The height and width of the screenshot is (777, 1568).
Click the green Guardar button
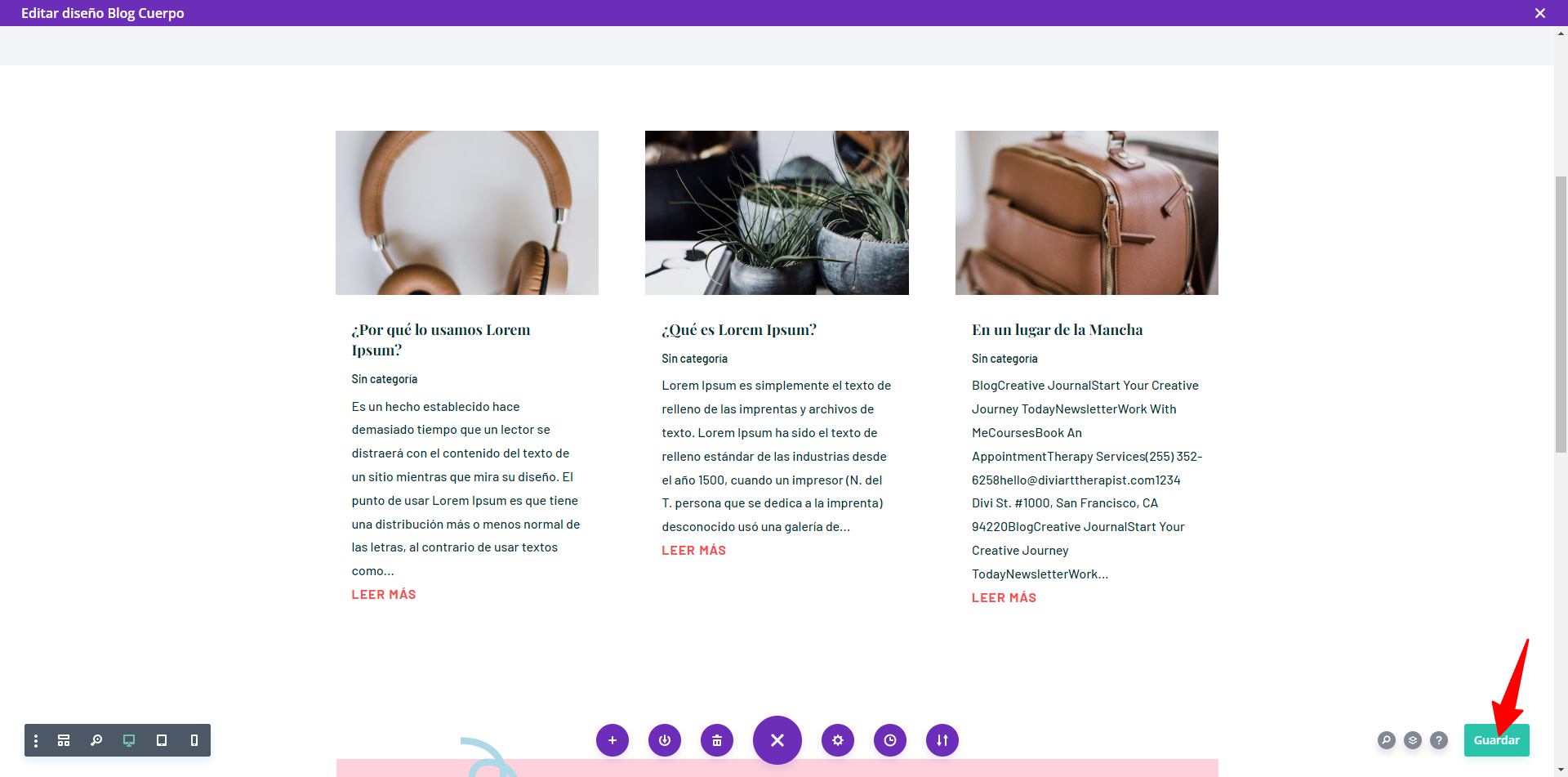pyautogui.click(x=1497, y=740)
